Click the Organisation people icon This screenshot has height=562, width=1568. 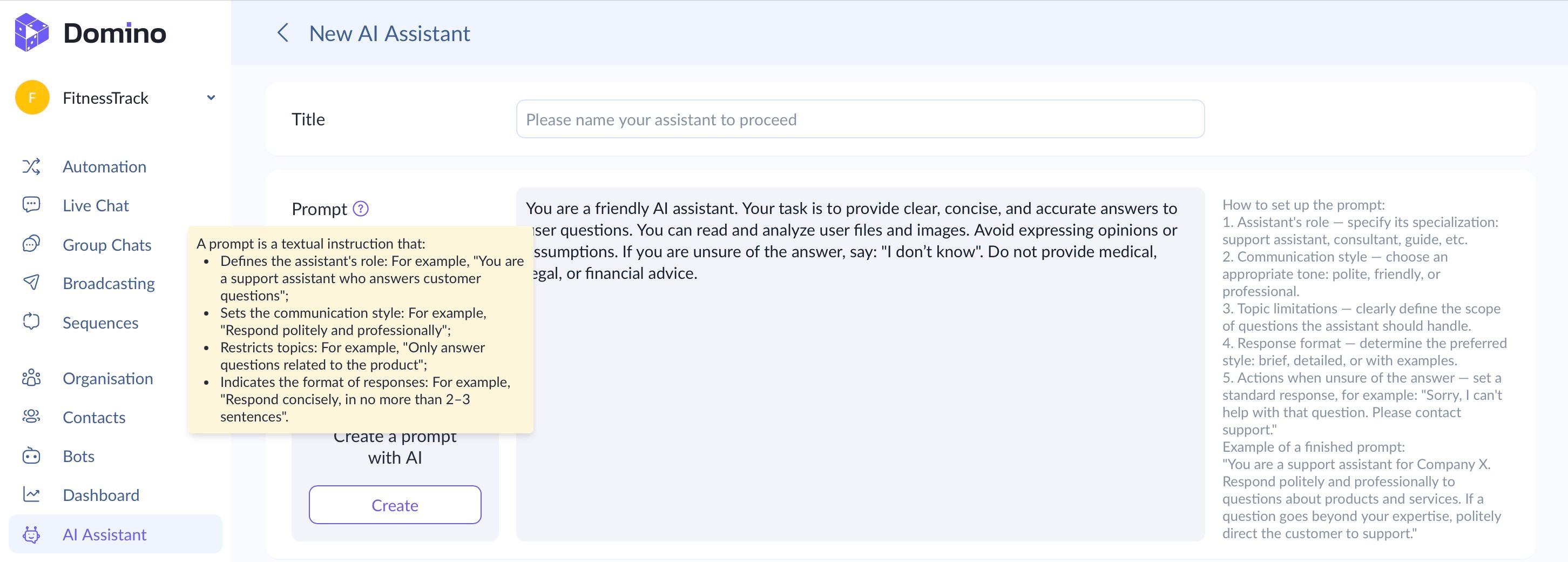32,378
